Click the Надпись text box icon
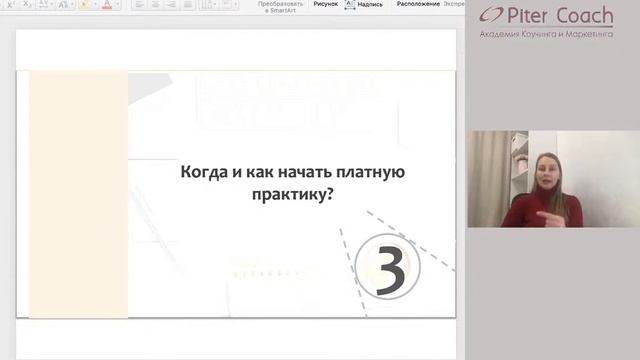 350,4
